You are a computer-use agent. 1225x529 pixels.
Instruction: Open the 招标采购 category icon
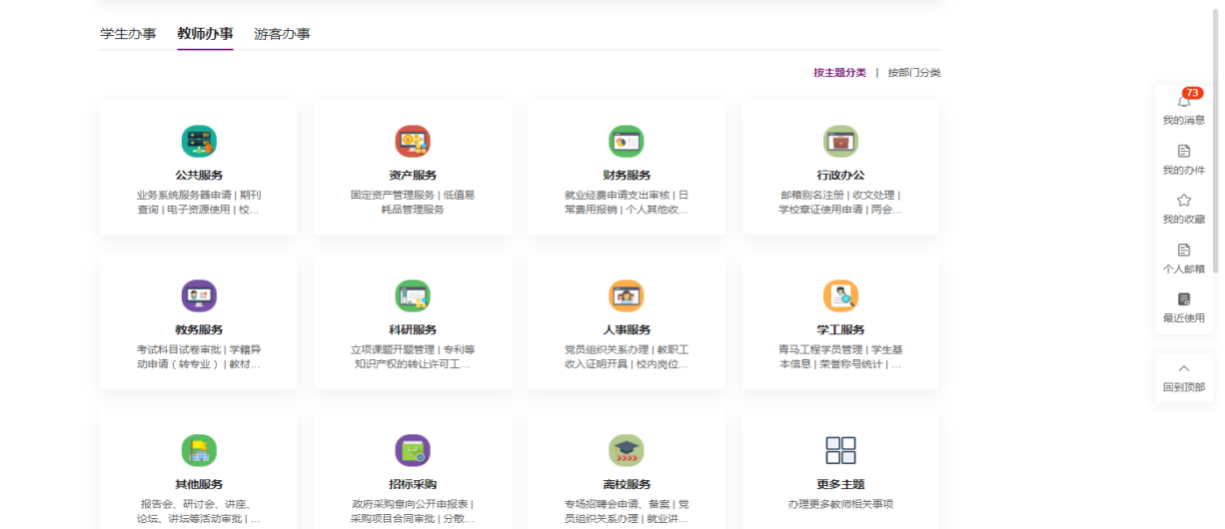(412, 451)
